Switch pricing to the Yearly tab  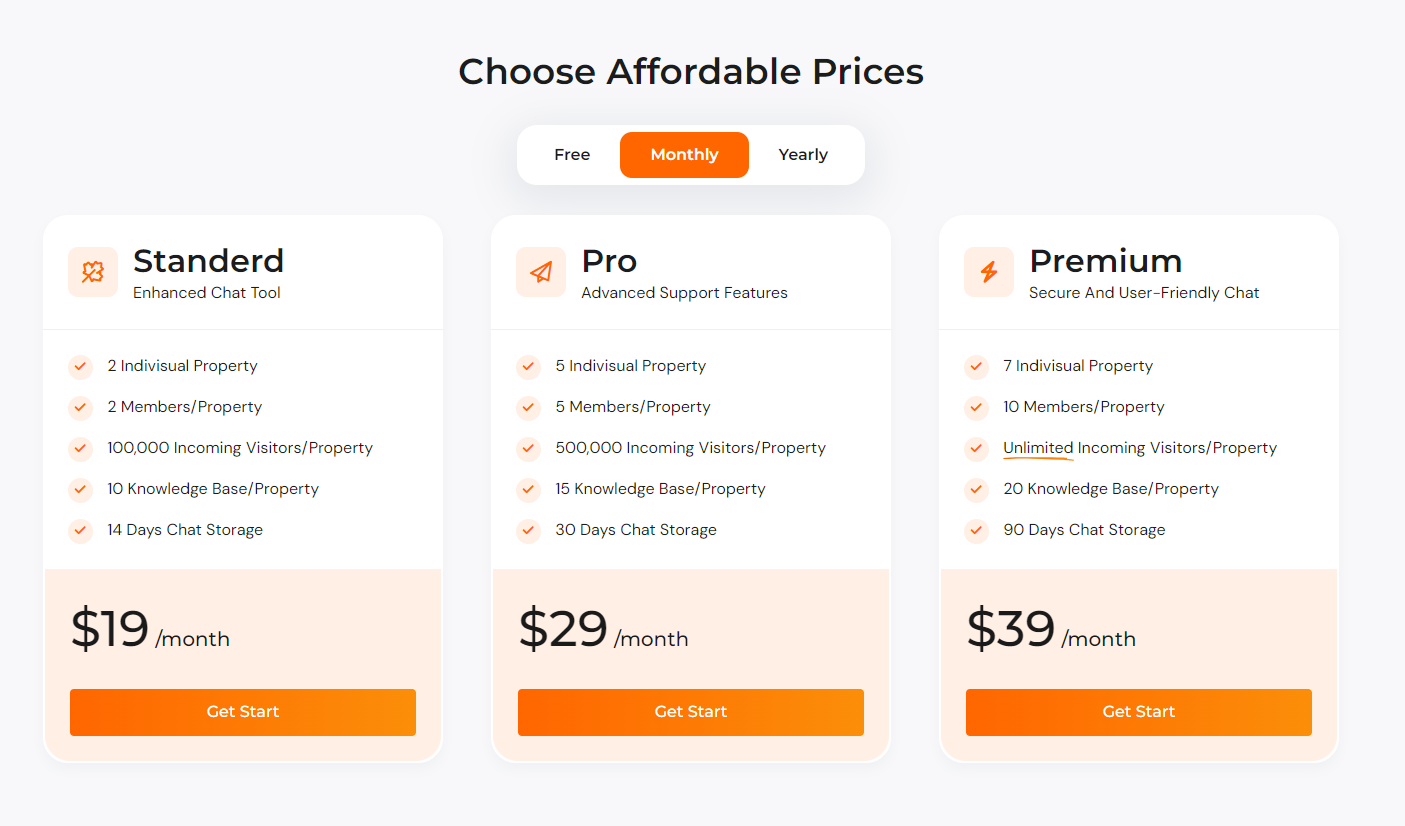[x=803, y=155]
